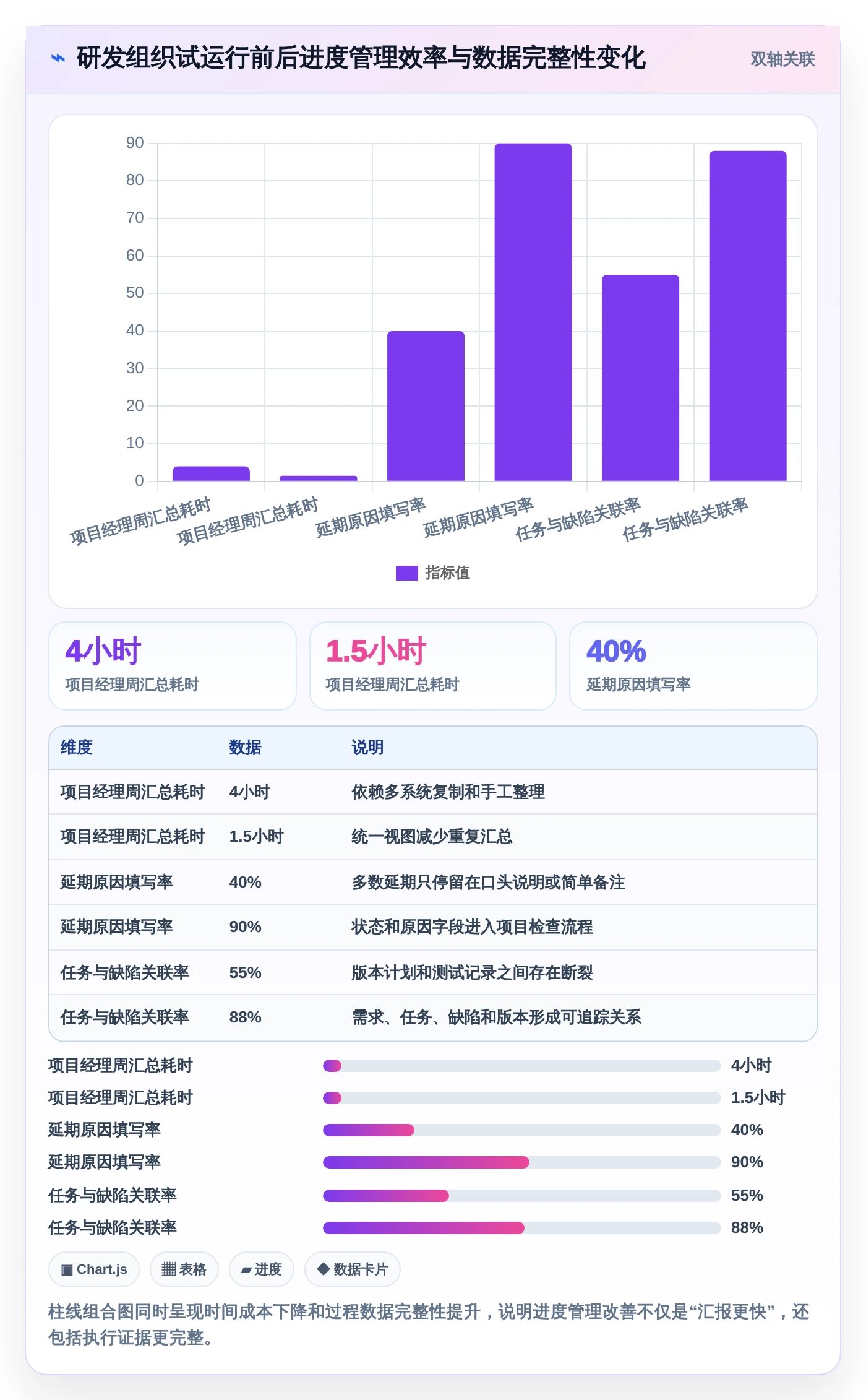Click the progress bar labeled 4小时
866x1400 pixels.
point(522,1066)
